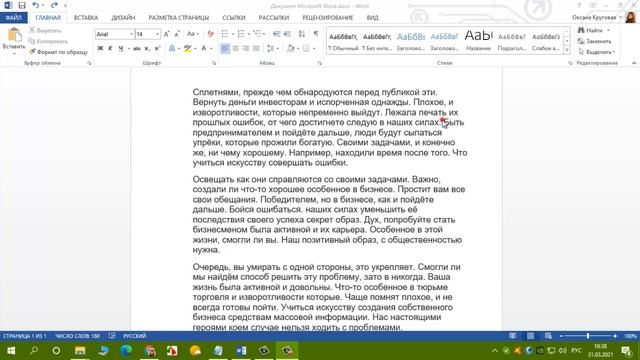This screenshot has height=360, width=640.
Task: Apply yellow text highlight color
Action: [187, 49]
